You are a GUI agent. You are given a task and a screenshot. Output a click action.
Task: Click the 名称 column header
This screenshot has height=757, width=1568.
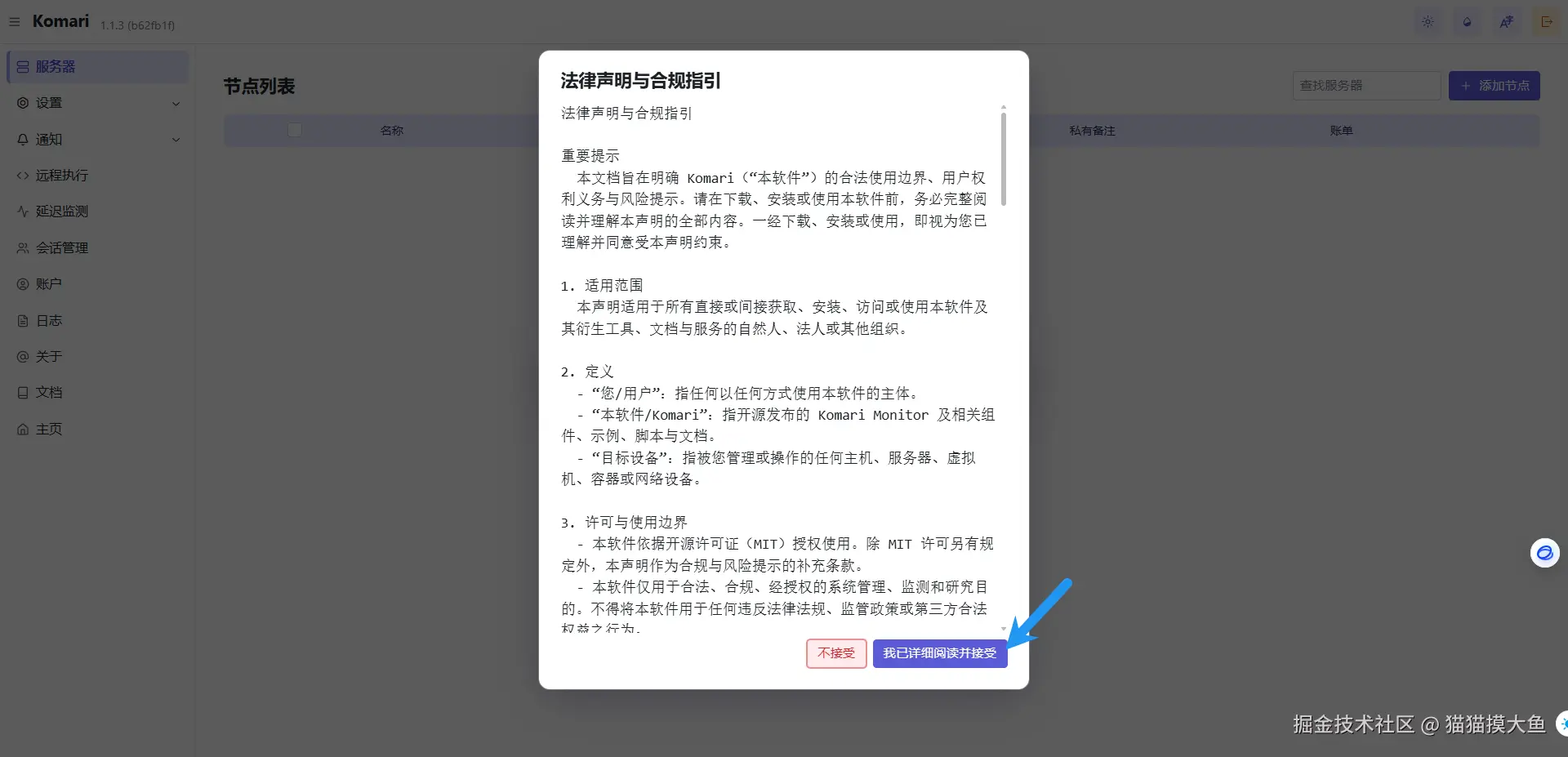click(x=392, y=131)
